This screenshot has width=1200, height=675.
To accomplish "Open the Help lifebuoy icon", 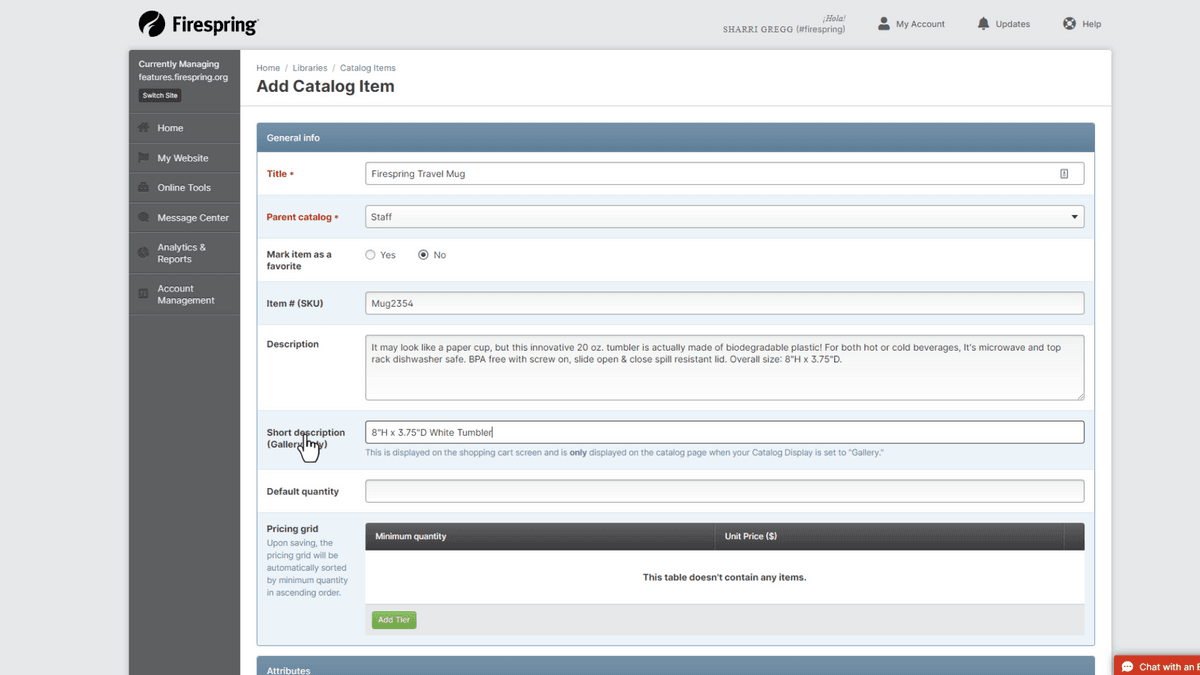I will click(1069, 23).
